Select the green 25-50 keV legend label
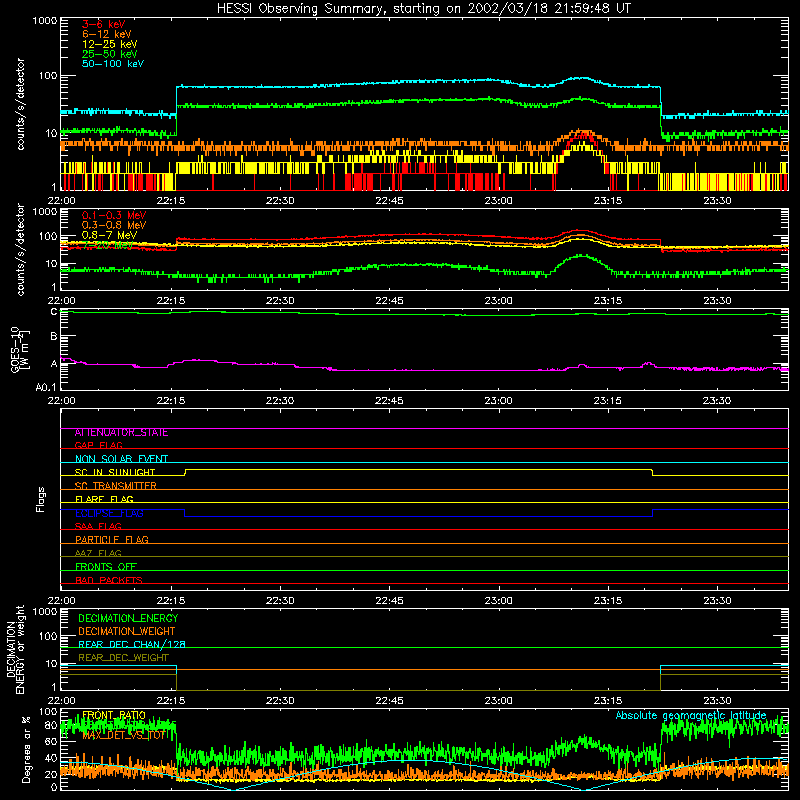This screenshot has width=800, height=800. (x=110, y=54)
